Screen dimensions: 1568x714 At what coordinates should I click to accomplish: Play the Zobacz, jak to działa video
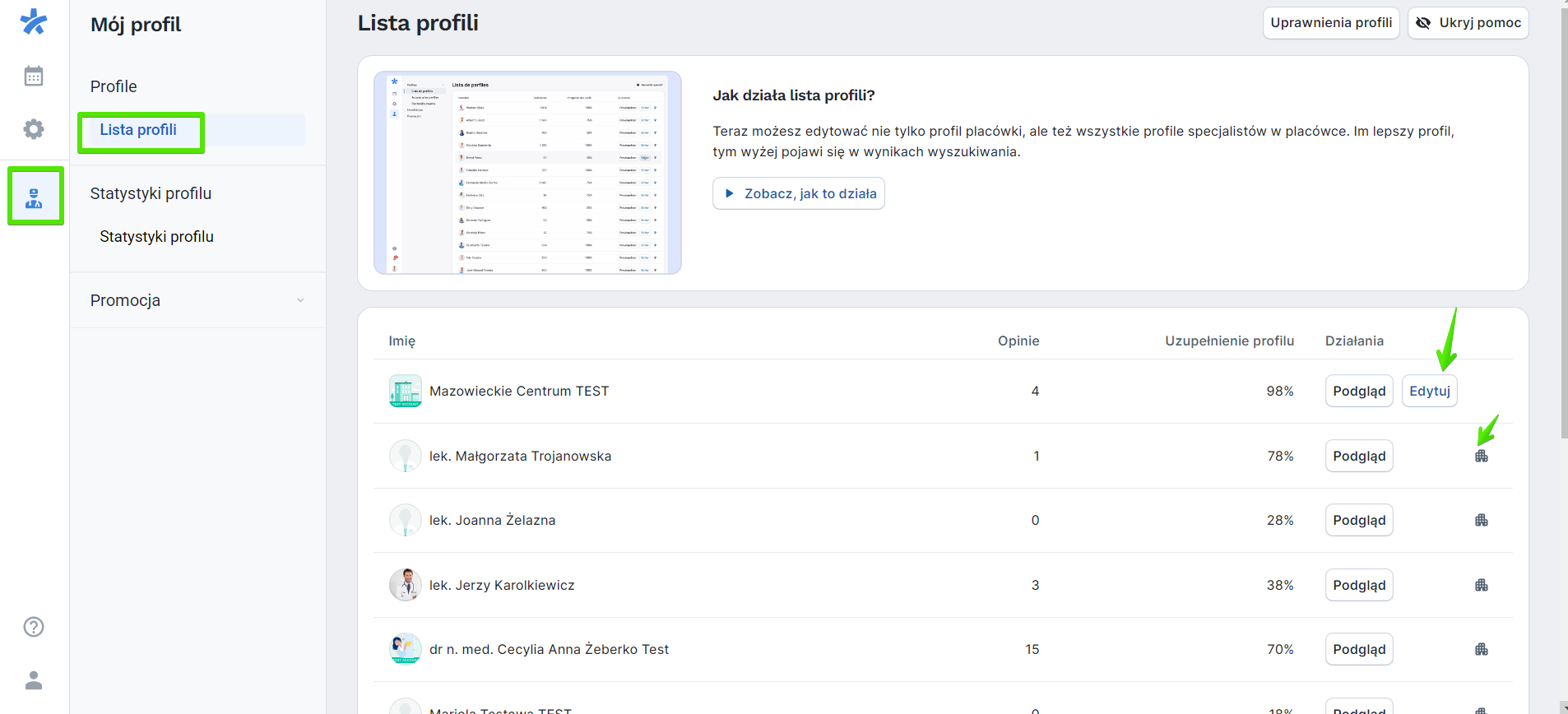(798, 193)
